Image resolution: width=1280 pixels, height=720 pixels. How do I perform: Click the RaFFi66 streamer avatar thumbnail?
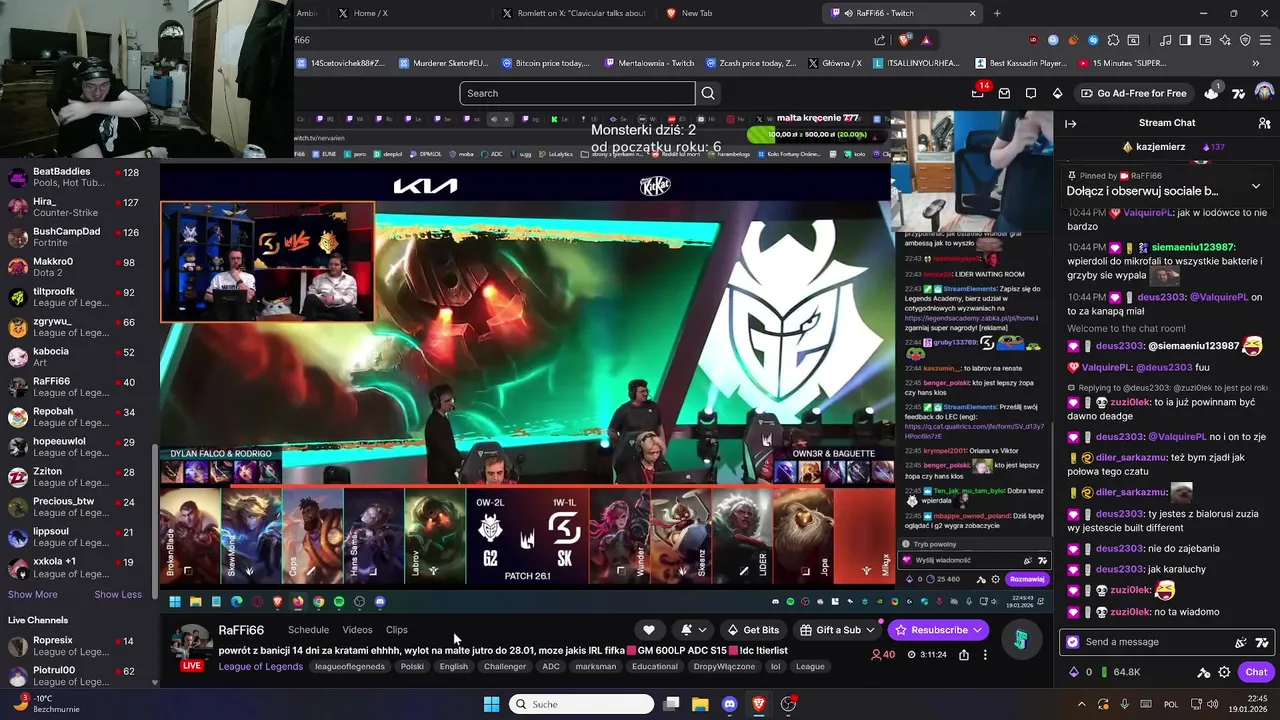190,645
